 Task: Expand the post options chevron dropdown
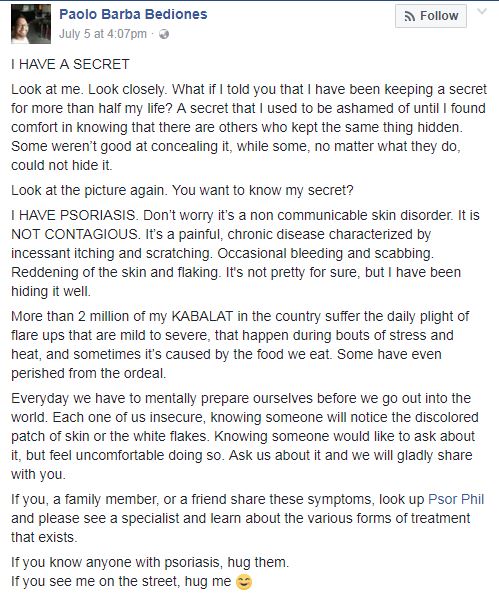click(x=482, y=11)
